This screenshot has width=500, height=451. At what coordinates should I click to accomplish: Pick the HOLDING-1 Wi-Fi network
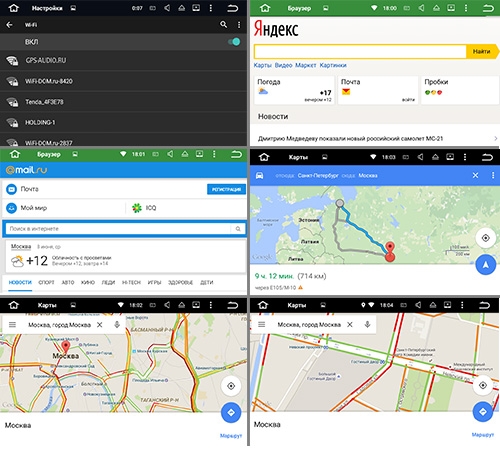click(x=123, y=122)
